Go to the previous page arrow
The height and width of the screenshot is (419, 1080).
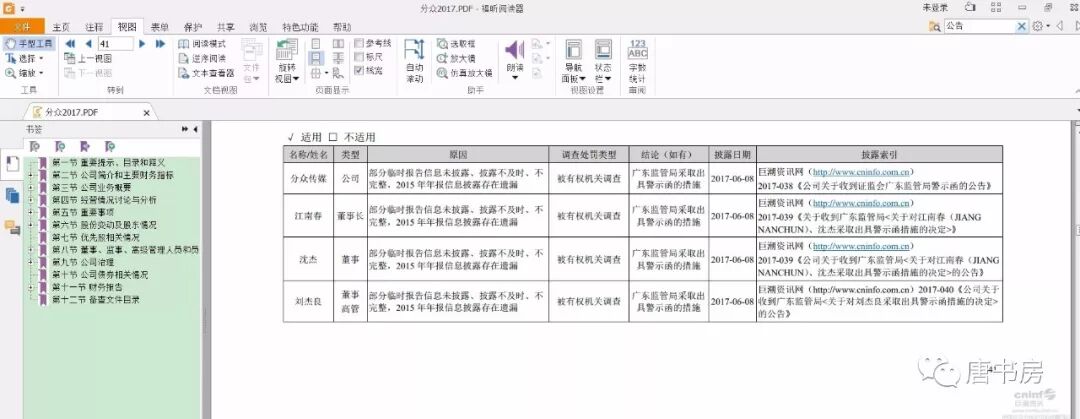click(x=88, y=43)
